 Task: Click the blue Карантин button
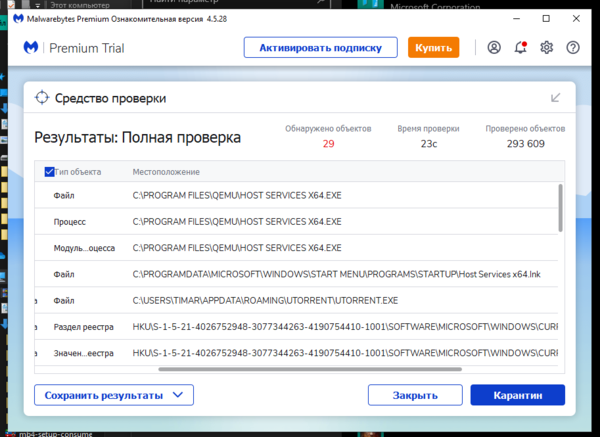pos(518,395)
